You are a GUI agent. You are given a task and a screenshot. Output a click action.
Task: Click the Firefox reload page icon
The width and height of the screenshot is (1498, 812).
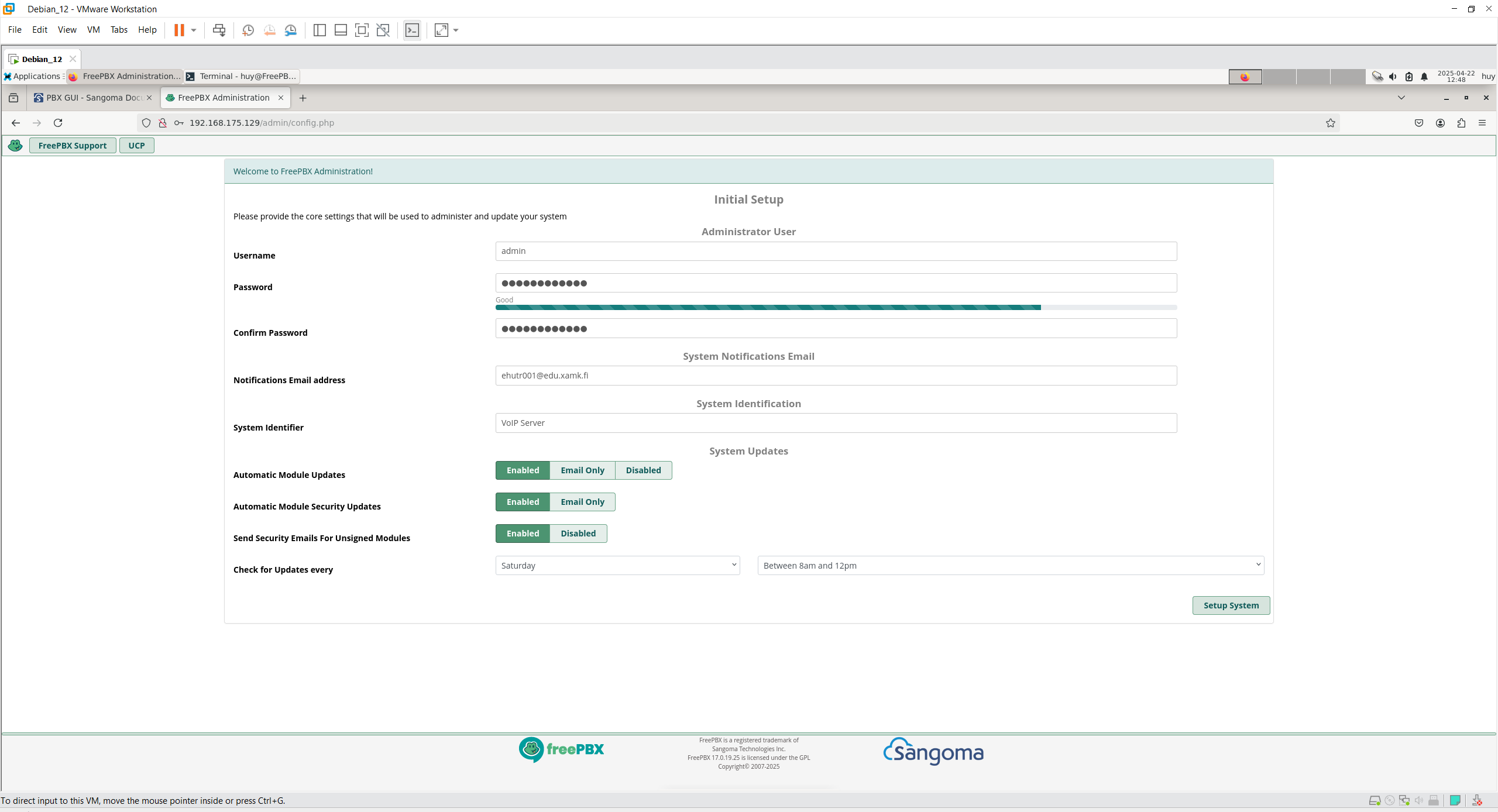coord(58,123)
